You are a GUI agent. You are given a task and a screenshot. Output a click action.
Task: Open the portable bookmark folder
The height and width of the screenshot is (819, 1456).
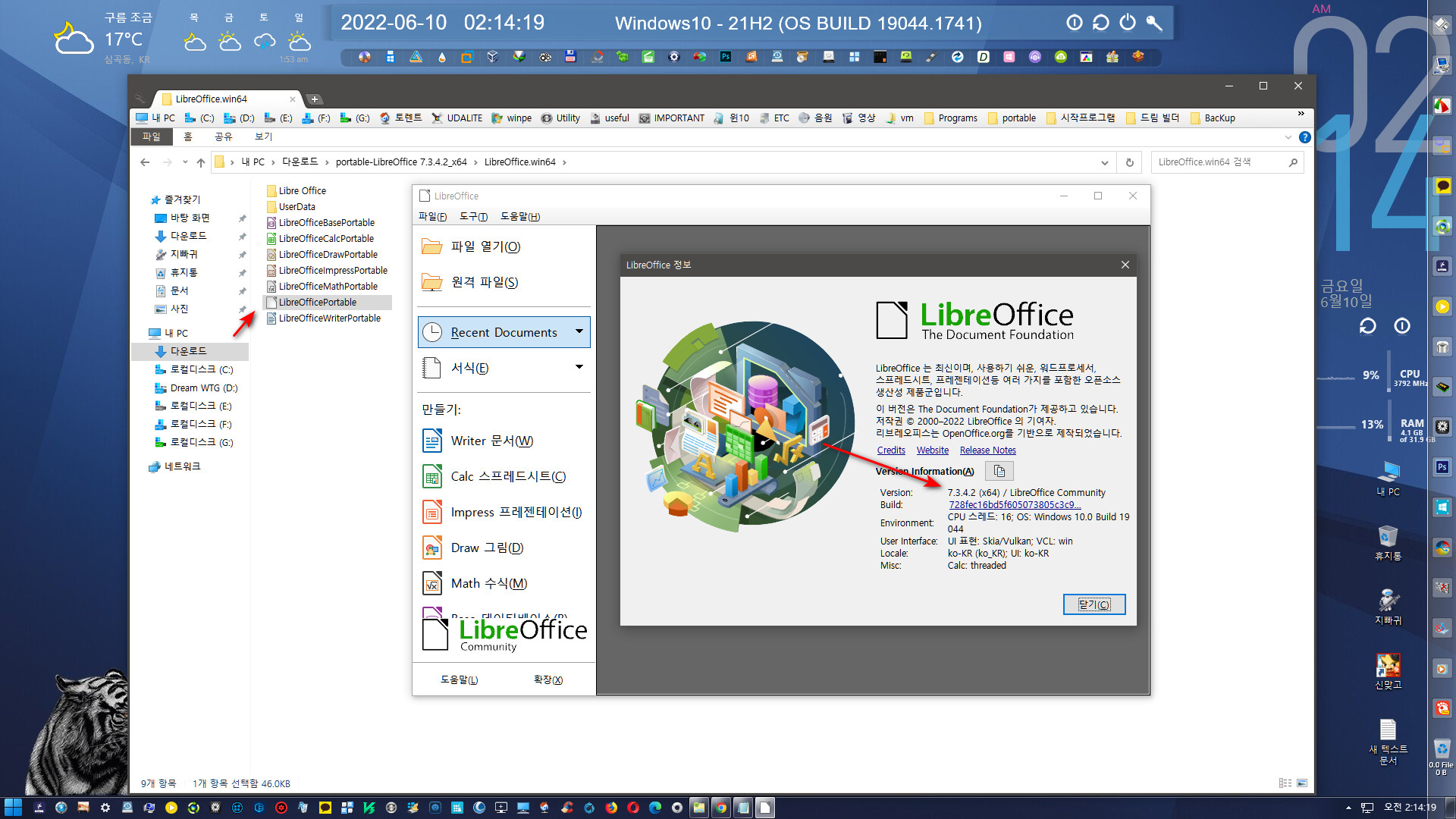tap(1012, 118)
